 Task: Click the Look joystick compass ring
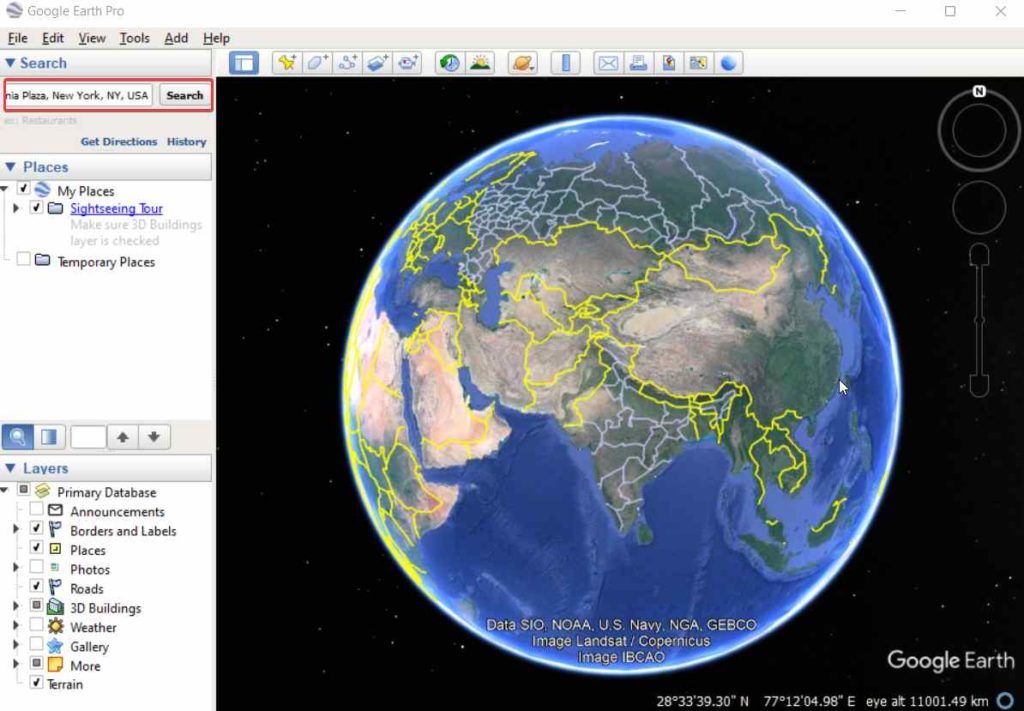[x=979, y=131]
